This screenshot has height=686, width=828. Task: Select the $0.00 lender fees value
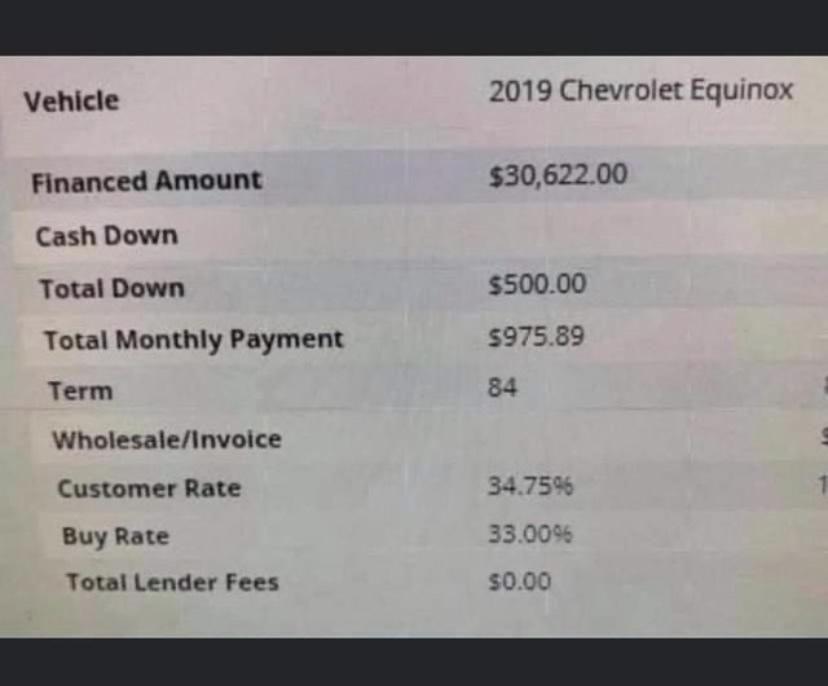point(520,581)
